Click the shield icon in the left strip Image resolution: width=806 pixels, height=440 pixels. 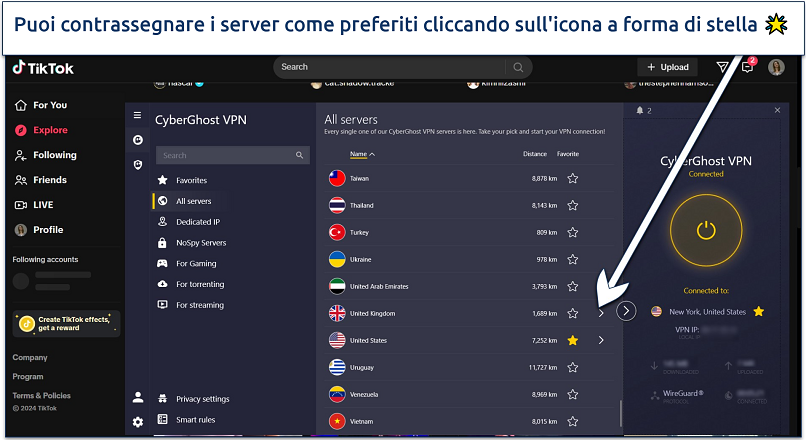tap(138, 164)
